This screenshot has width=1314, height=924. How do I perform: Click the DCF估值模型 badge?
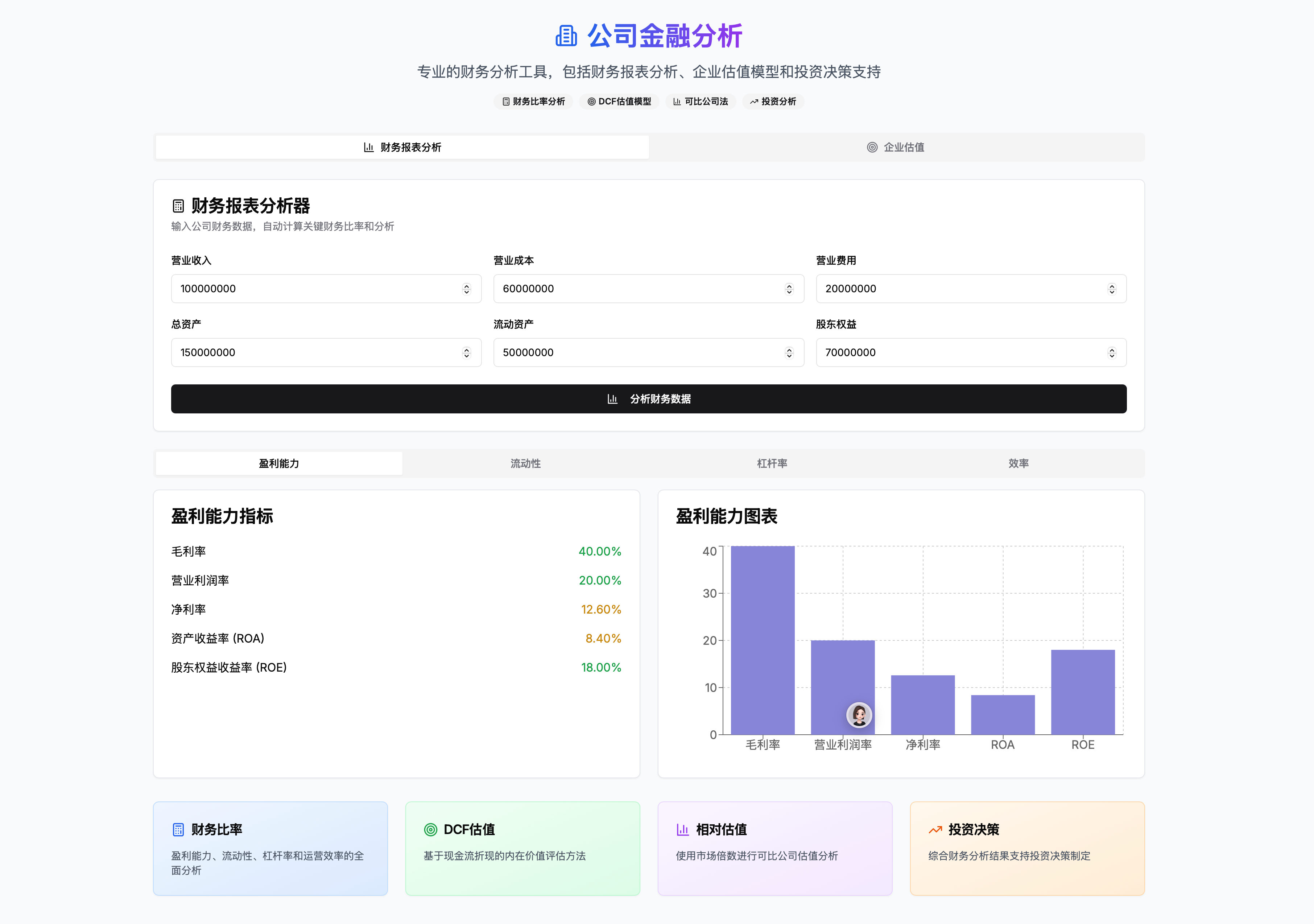pos(619,101)
